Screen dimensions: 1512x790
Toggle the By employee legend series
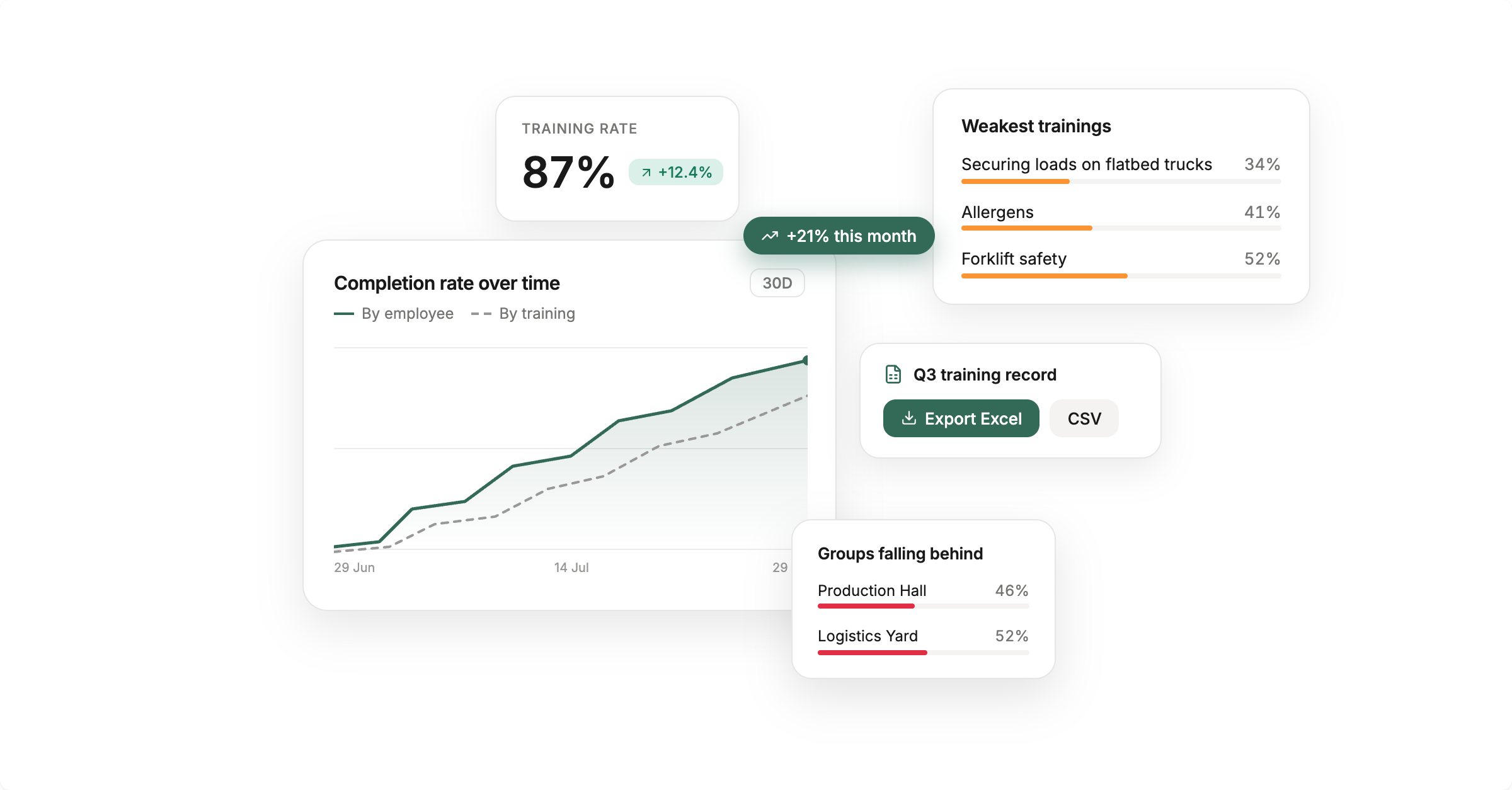[394, 314]
